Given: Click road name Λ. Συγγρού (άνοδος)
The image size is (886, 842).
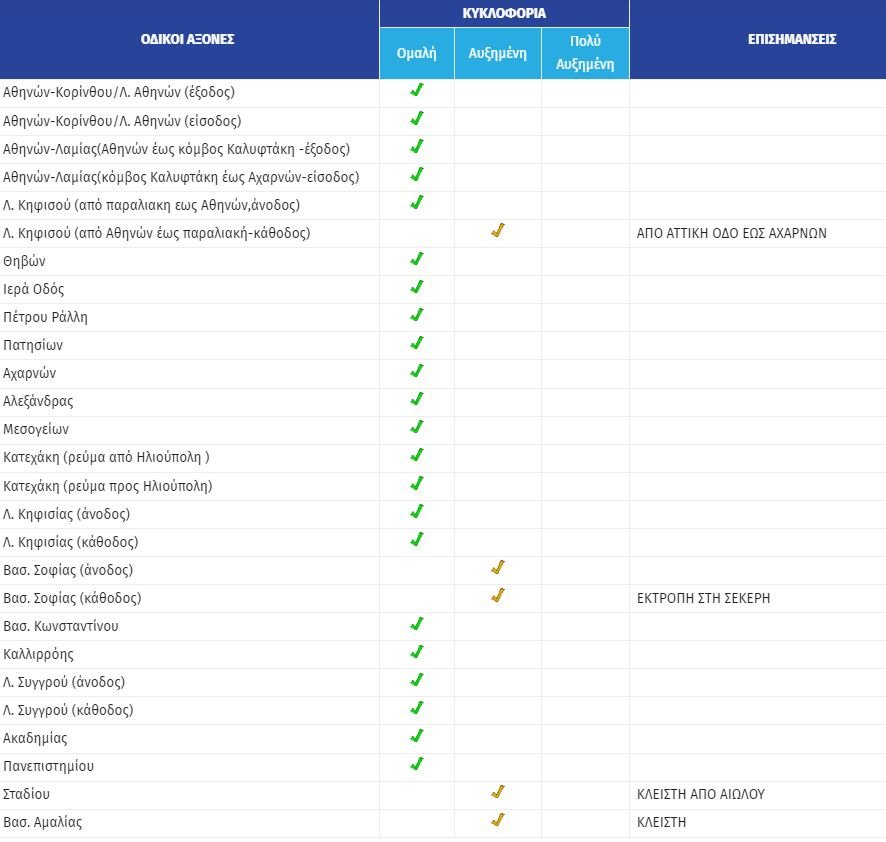Looking at the screenshot, I should coord(64,682).
